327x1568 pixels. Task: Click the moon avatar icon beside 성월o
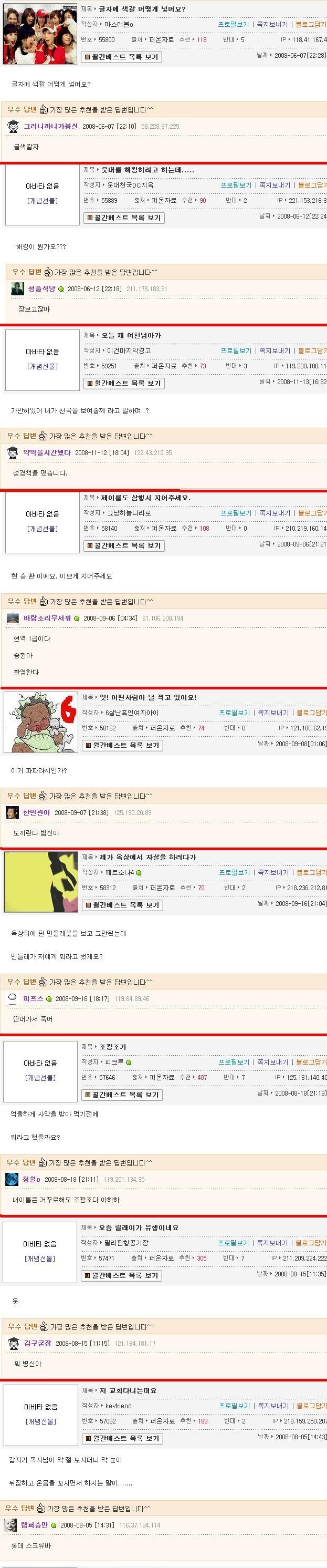[x=12, y=1180]
